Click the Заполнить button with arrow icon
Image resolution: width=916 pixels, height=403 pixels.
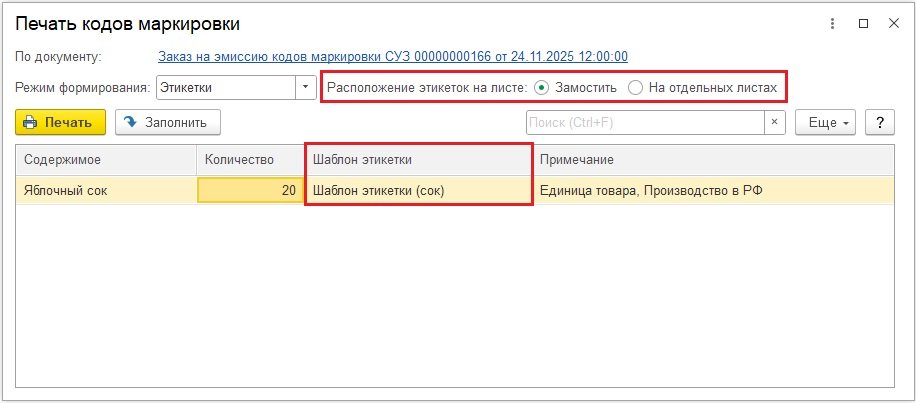click(168, 122)
